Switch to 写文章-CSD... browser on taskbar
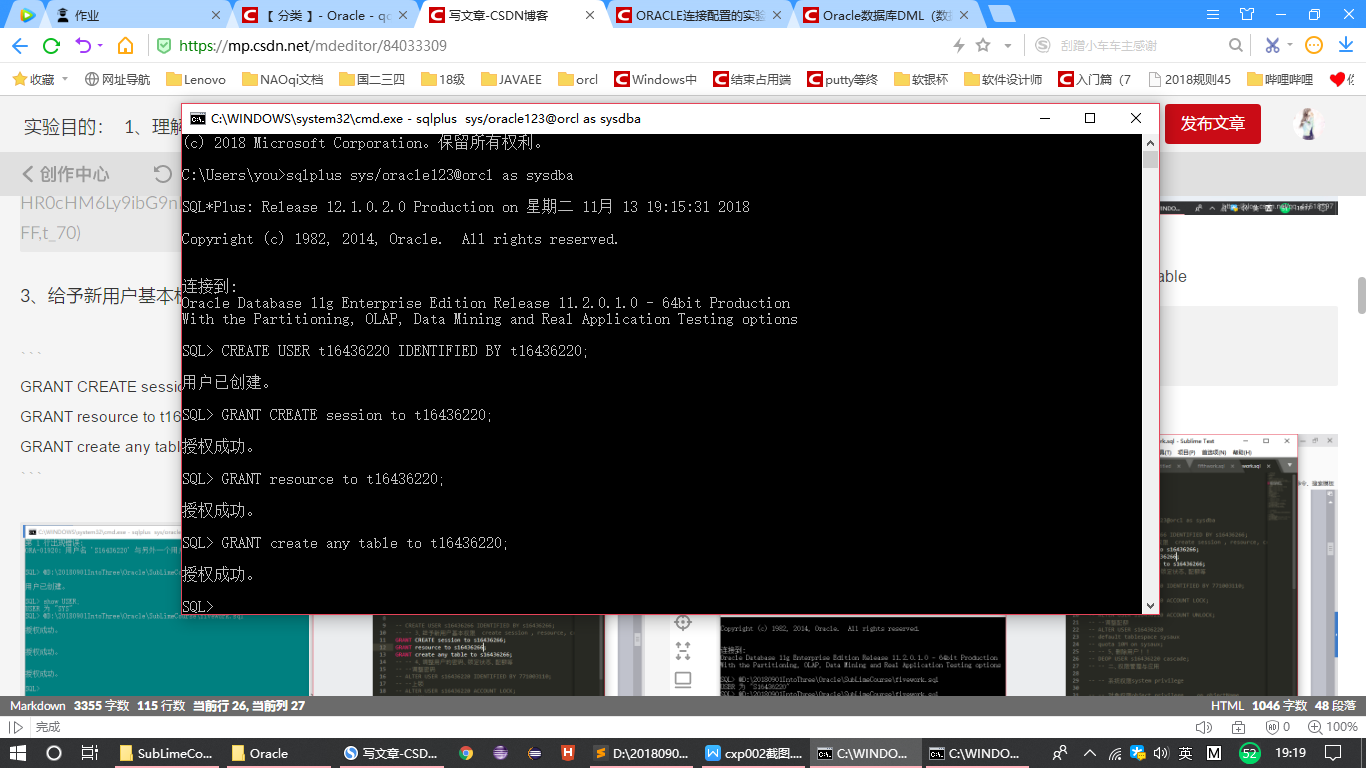1366x768 pixels. click(x=390, y=753)
